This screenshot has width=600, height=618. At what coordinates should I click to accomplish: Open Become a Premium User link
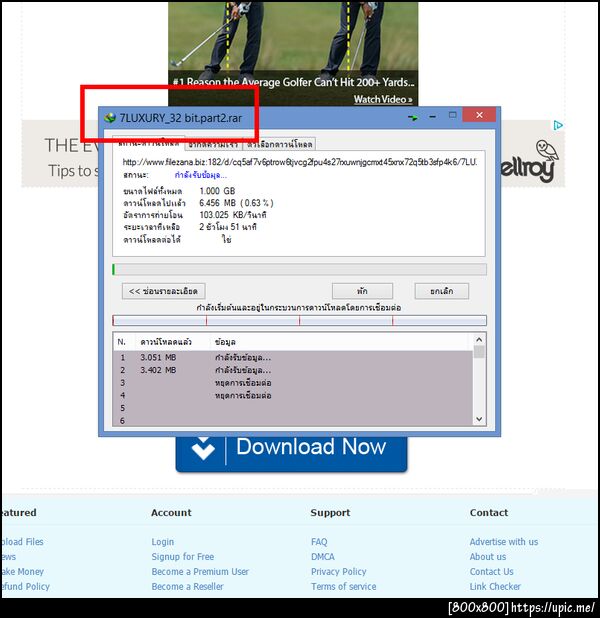tap(200, 571)
